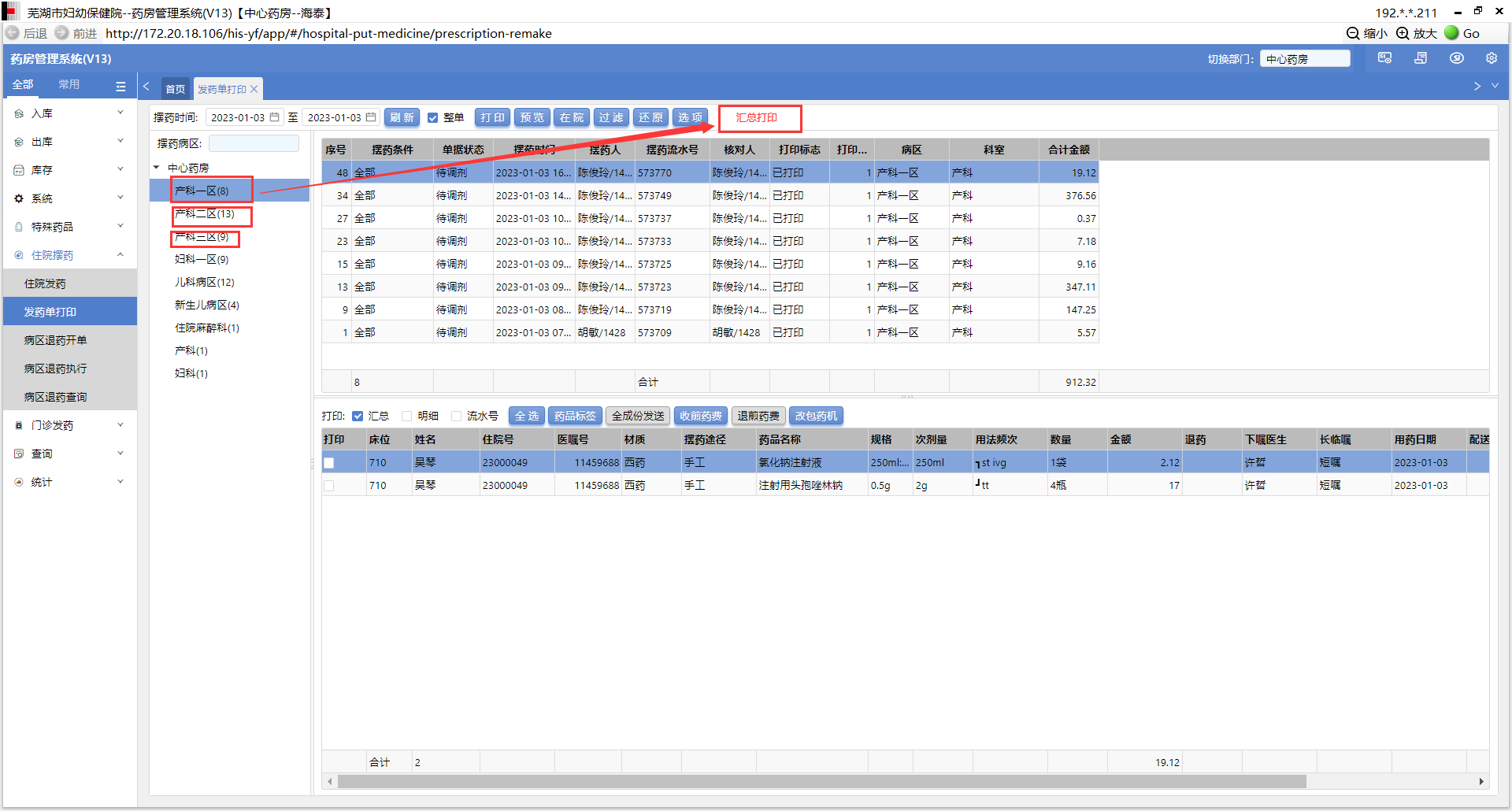
Task: Tick the print checkbox for 氯化钠注射液 row
Action: pyautogui.click(x=329, y=463)
